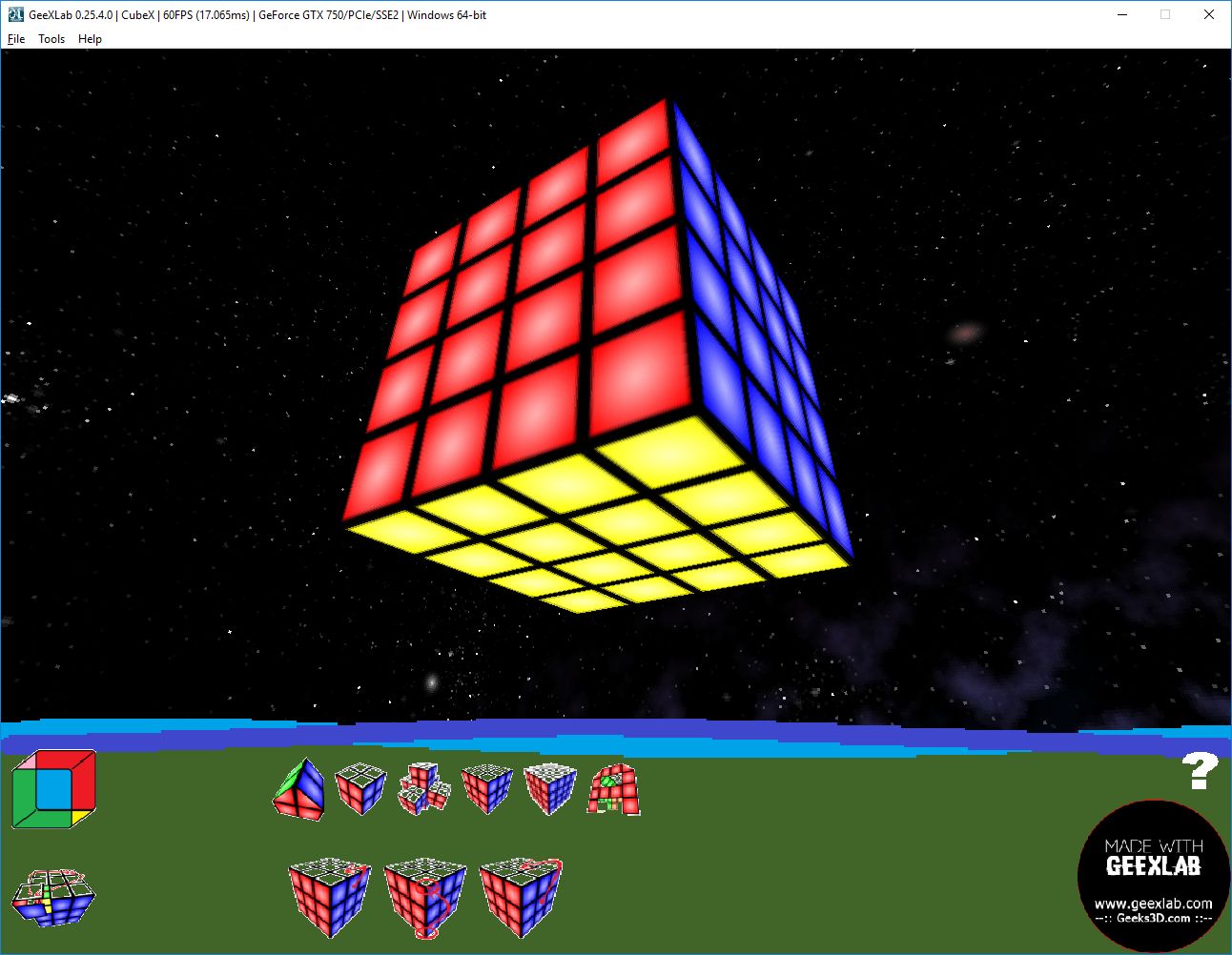Screen dimensions: 1232x955
Task: Click the GeeXLab title bar app icon
Action: click(x=14, y=14)
